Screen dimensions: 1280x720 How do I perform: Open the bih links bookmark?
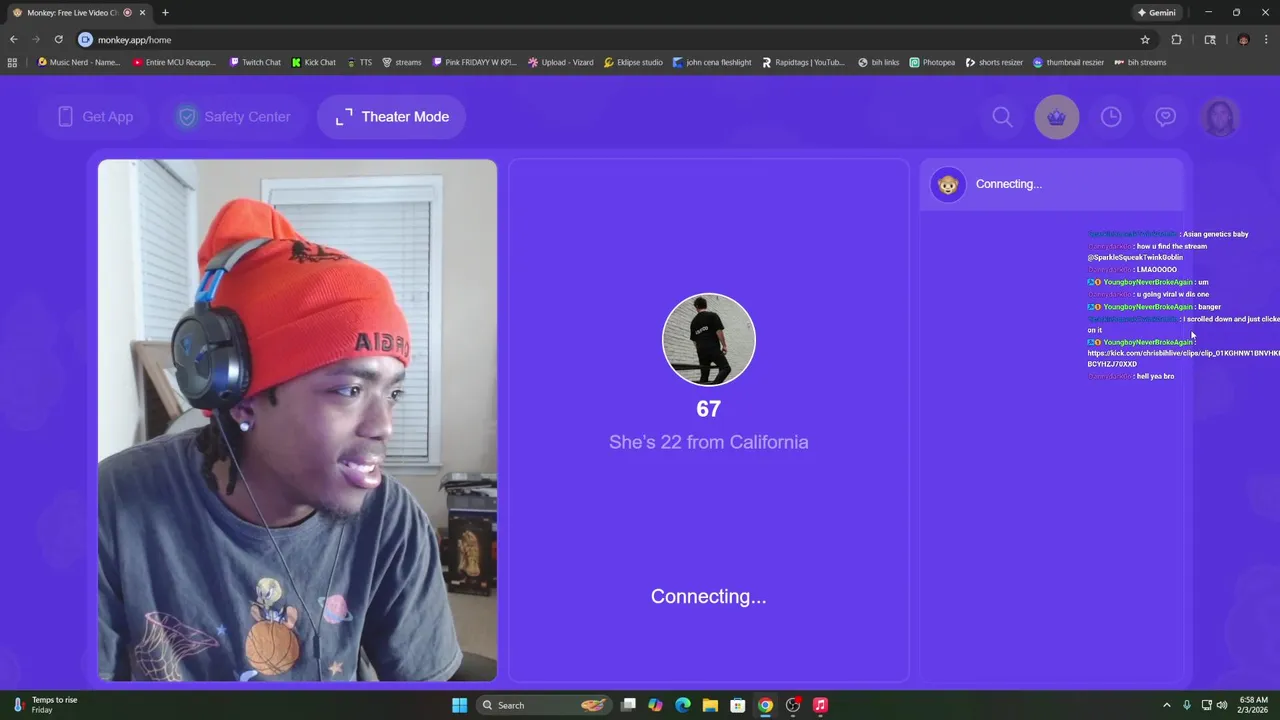878,62
